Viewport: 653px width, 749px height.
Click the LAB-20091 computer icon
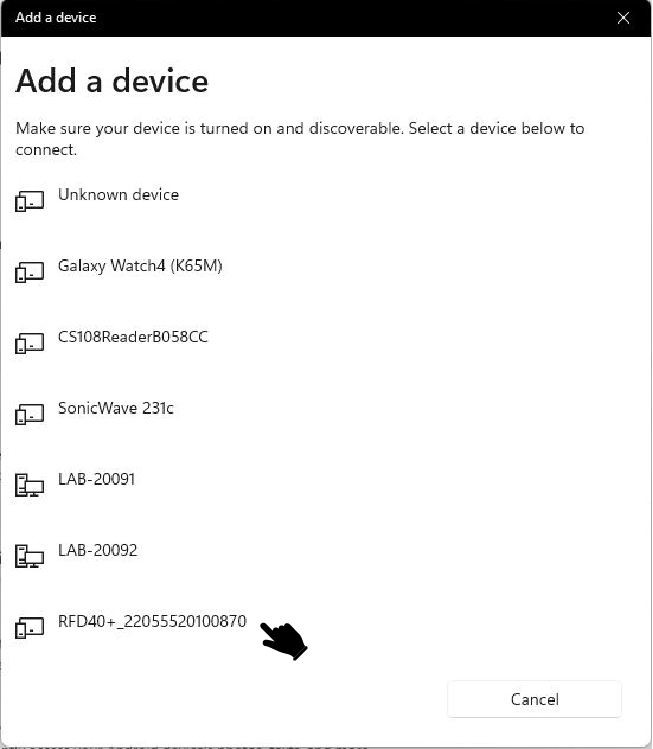click(29, 486)
